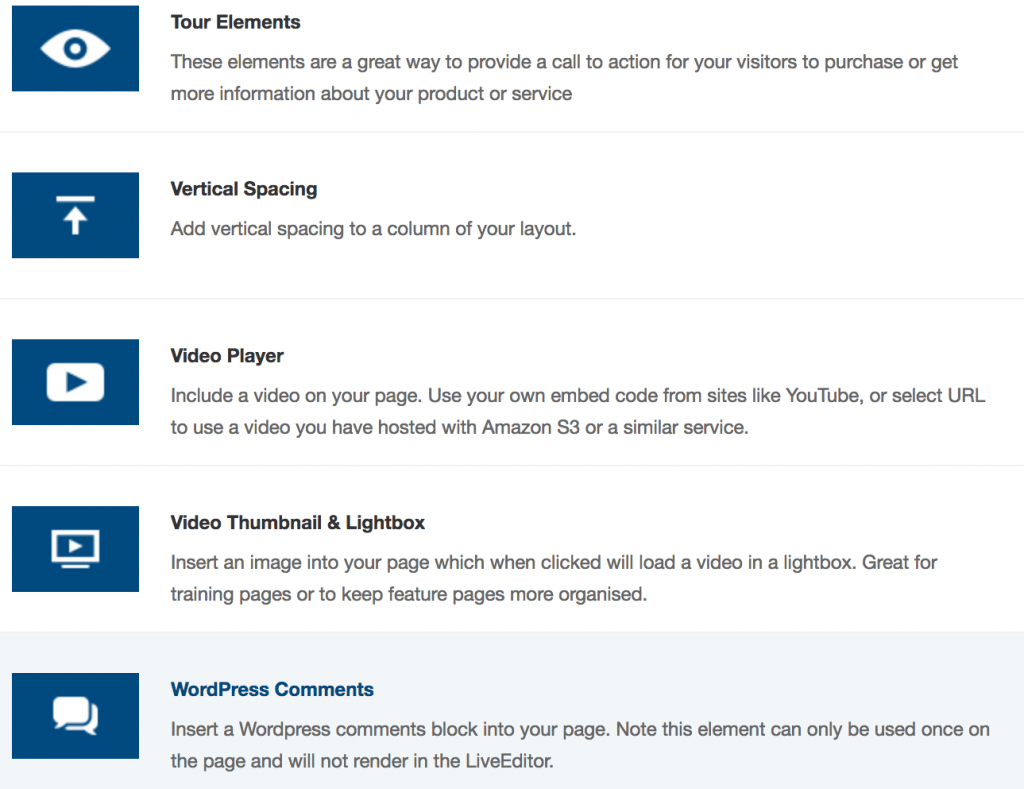Click the line "more information about your product or service"
This screenshot has width=1024, height=789.
coord(371,94)
